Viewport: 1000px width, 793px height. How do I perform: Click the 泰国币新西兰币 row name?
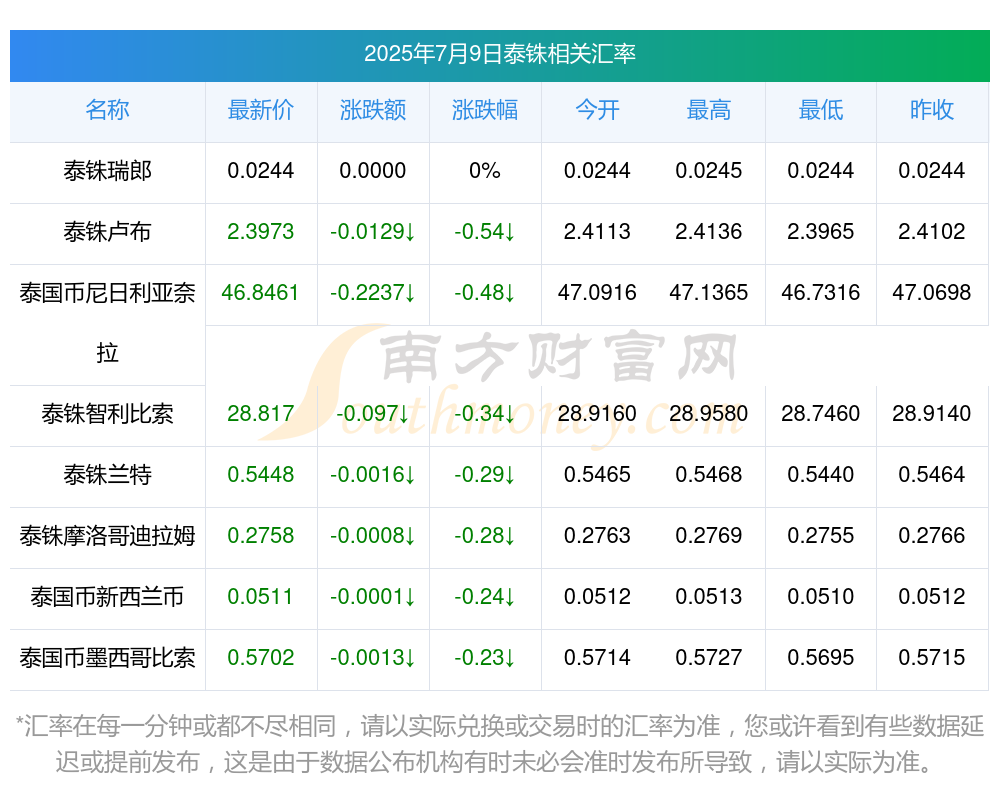click(107, 597)
